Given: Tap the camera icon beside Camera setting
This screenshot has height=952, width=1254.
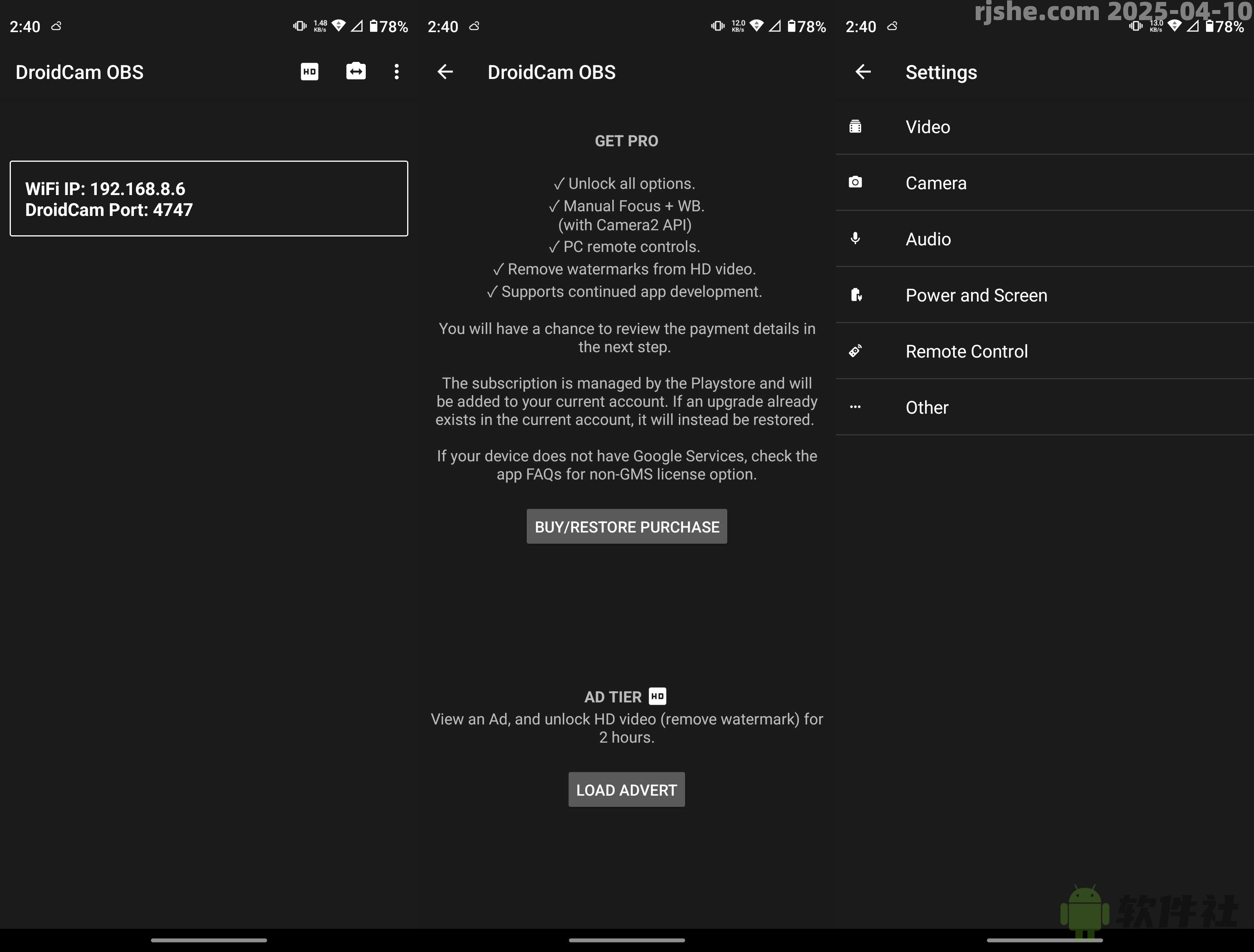Looking at the screenshot, I should click(855, 183).
